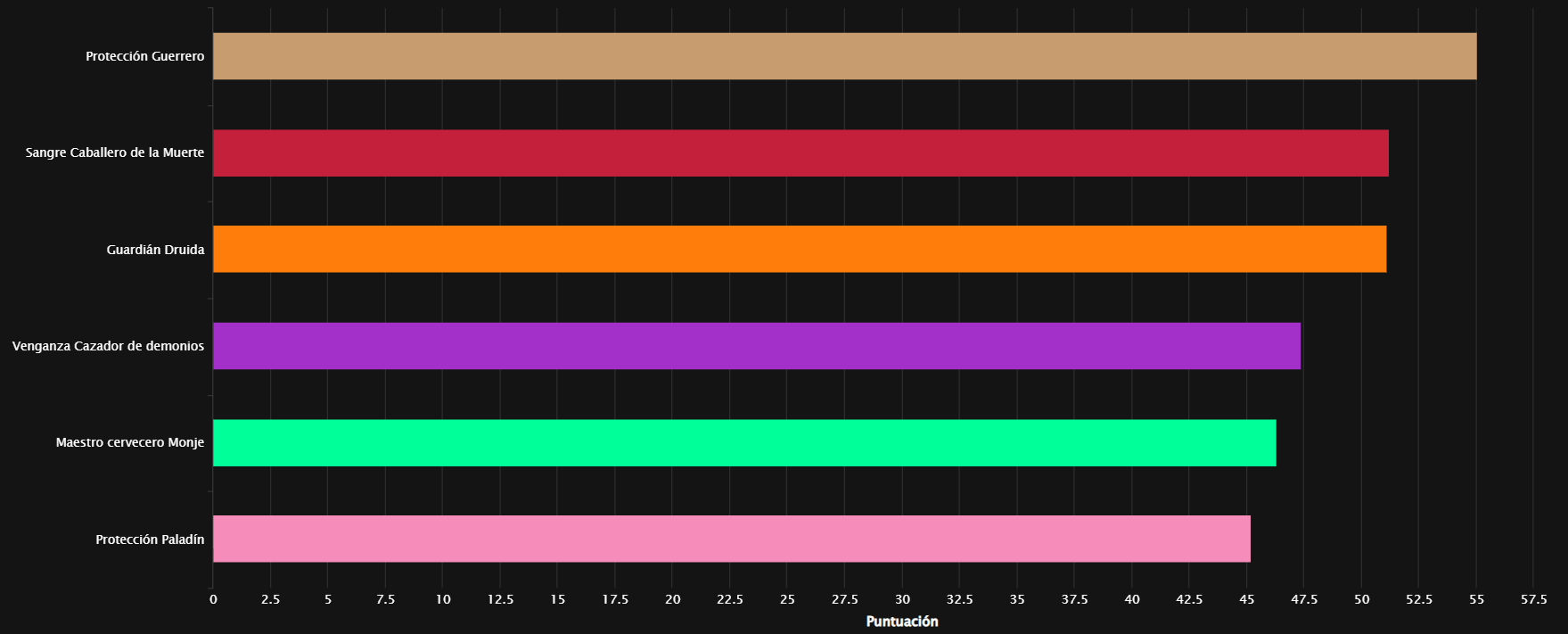1568x634 pixels.
Task: Click the '35' x-axis tick label
Action: [x=1017, y=599]
